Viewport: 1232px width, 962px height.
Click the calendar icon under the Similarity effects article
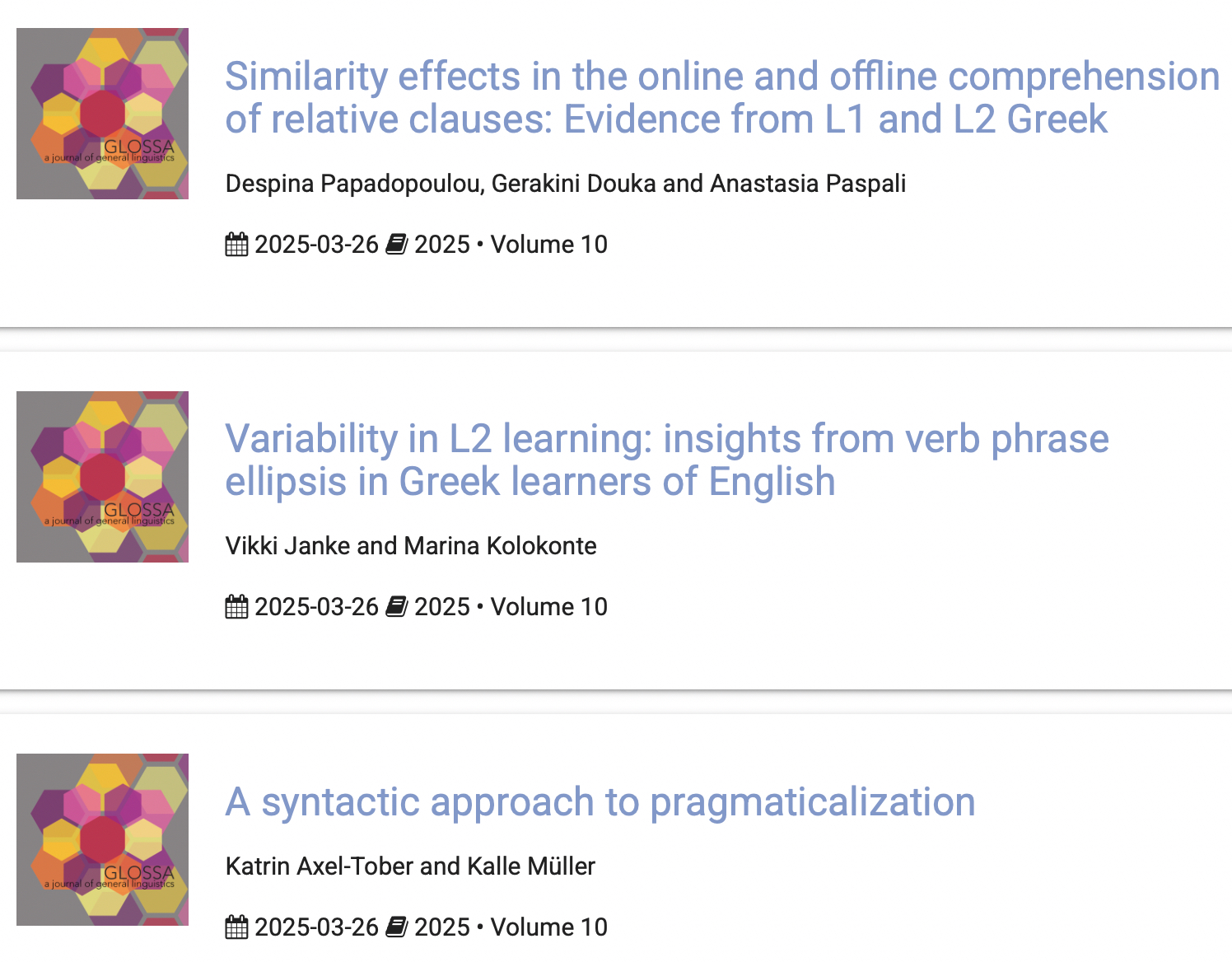tap(236, 245)
